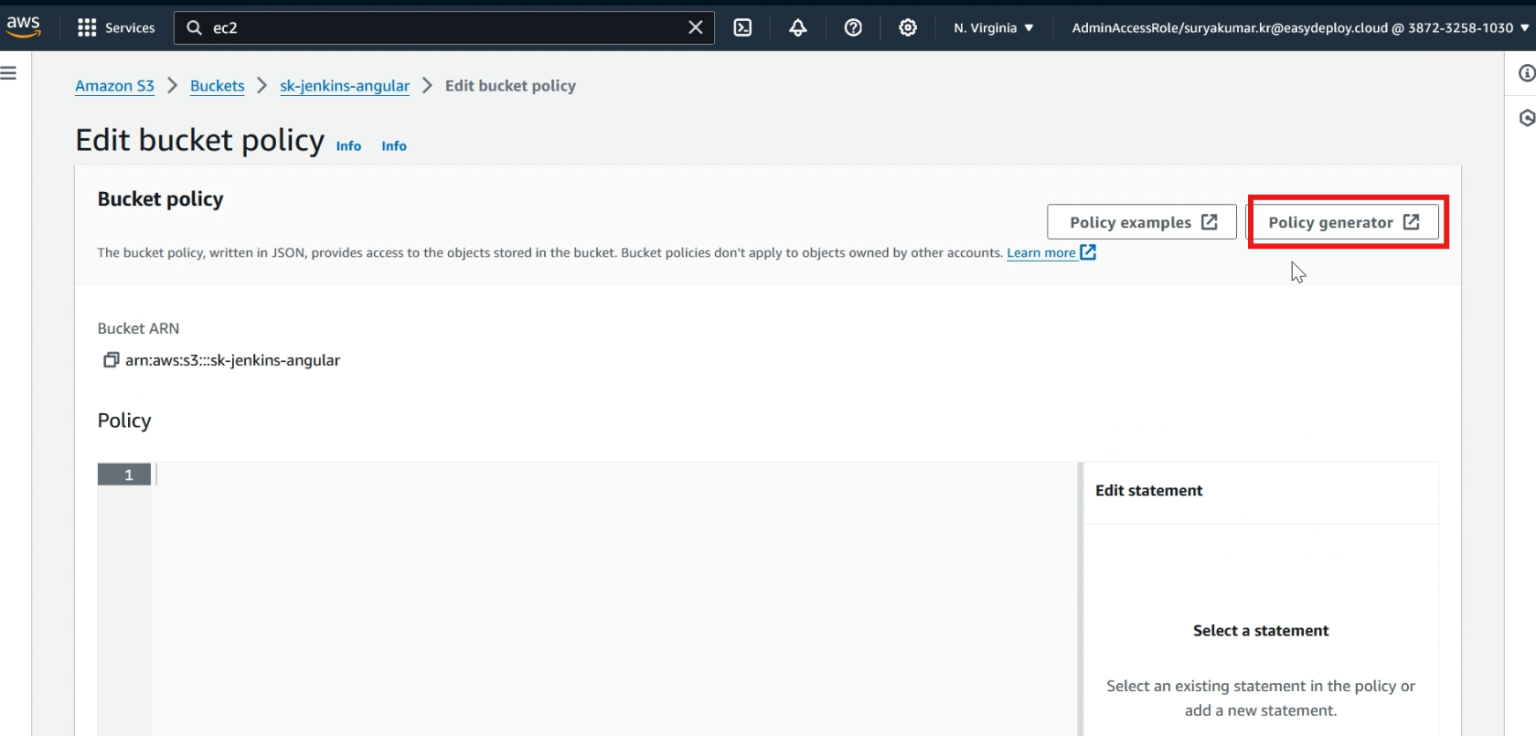View Policy examples

(x=1141, y=222)
